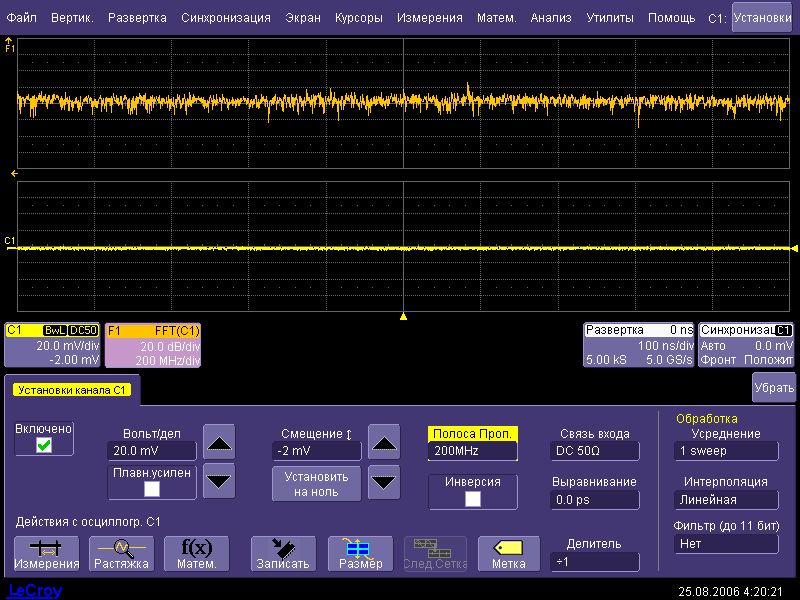Image resolution: width=800 pixels, height=600 pixels.
Task: Toggle the Инверсия checkbox
Action: coord(472,498)
